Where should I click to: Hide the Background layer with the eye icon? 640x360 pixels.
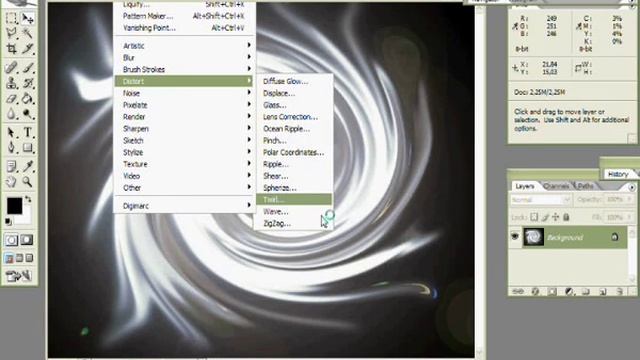(515, 236)
